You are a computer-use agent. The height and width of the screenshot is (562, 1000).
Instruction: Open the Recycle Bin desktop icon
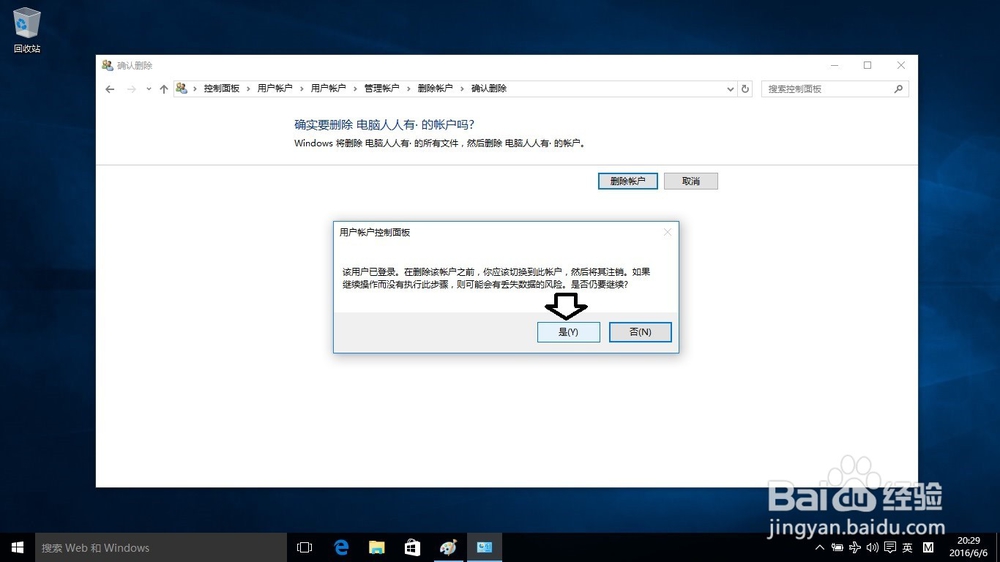click(27, 30)
